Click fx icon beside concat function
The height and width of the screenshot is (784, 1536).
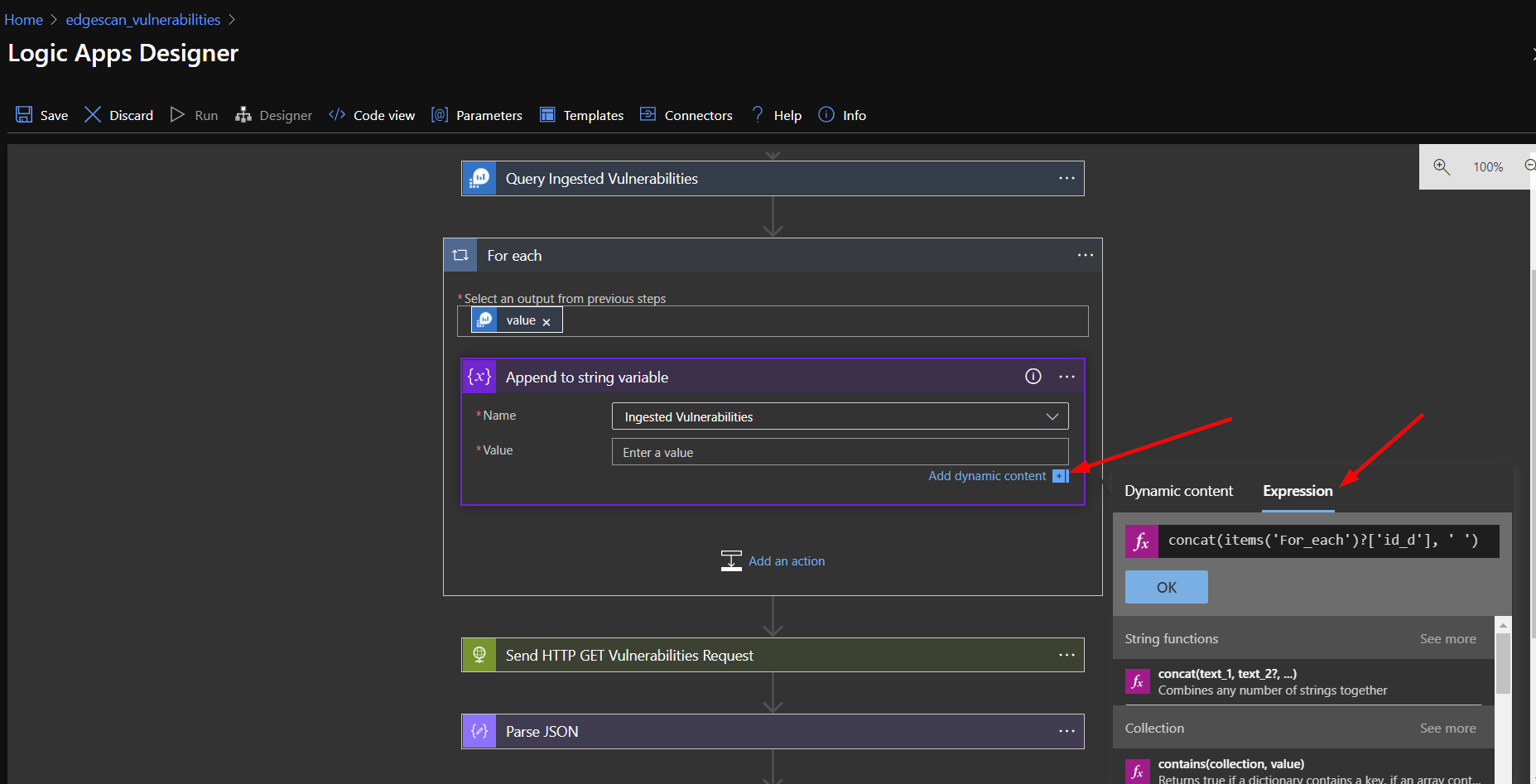pyautogui.click(x=1138, y=681)
